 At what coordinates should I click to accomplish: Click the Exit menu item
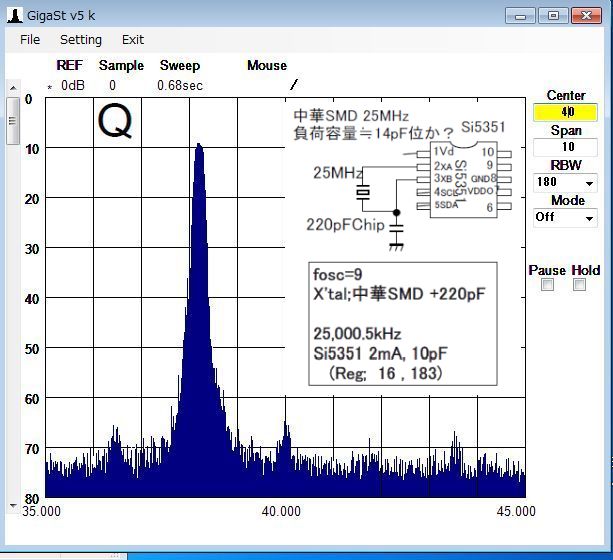click(x=133, y=39)
